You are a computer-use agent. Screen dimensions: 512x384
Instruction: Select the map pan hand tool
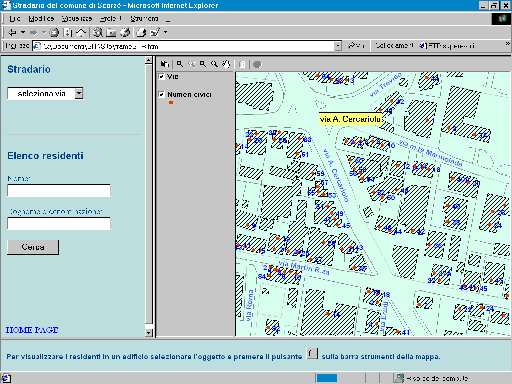pos(226,64)
